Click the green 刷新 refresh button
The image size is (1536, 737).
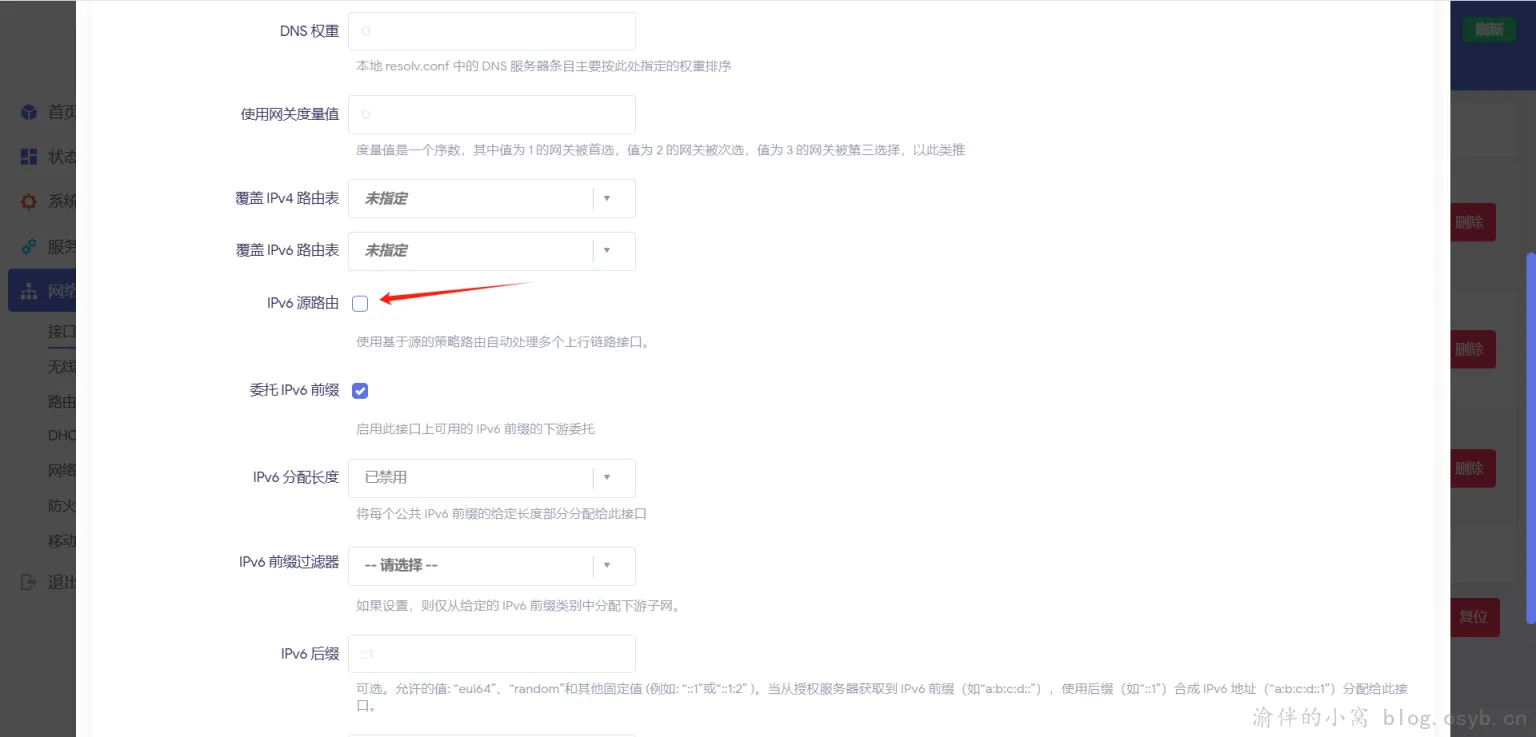1489,30
